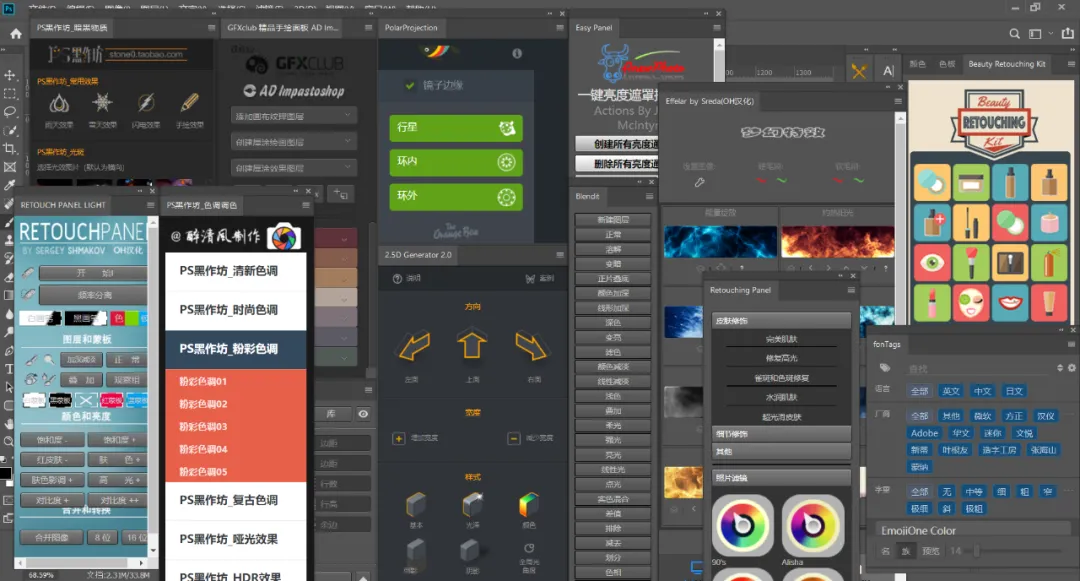Open fonTags settings gear
Image resolution: width=1080 pixels, height=581 pixels.
click(1072, 368)
